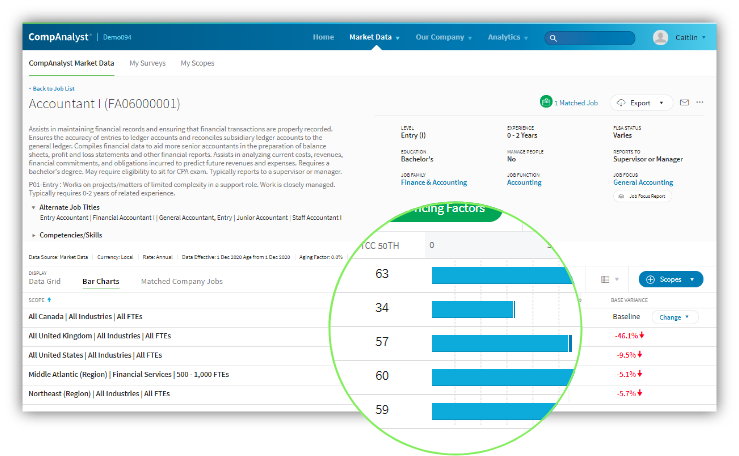Click the CompAnalyst logo
Viewport: 739px width, 456px height.
tap(59, 37)
